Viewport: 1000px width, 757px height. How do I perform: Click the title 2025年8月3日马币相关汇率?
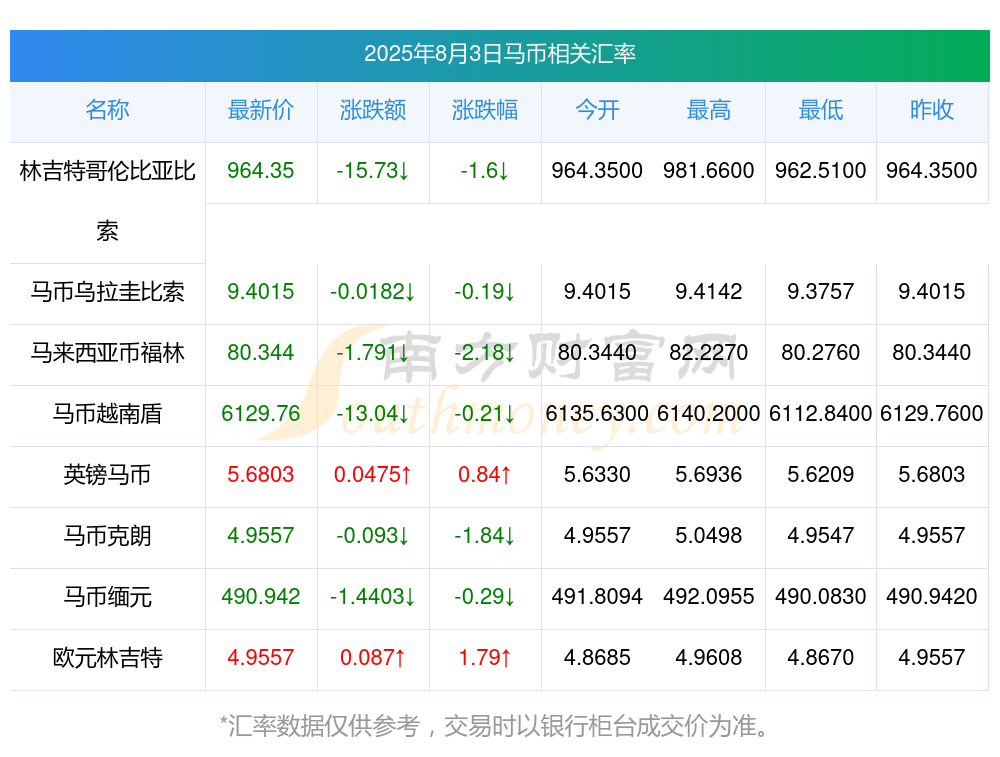pyautogui.click(x=499, y=54)
